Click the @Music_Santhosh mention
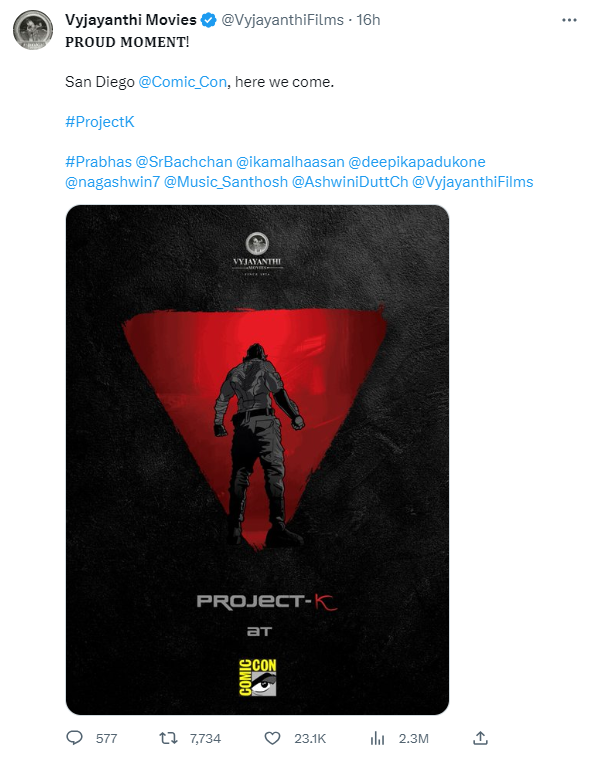Image resolution: width=592 pixels, height=759 pixels. 226,182
